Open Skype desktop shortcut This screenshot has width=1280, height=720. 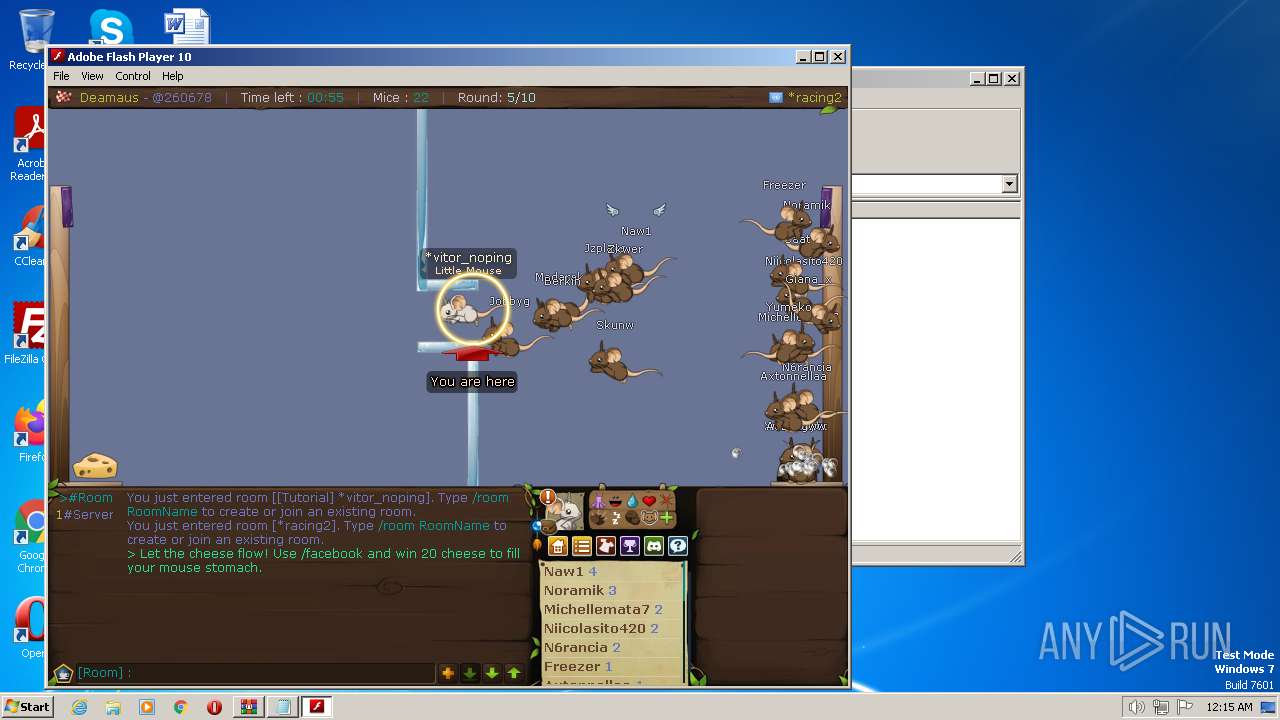pyautogui.click(x=110, y=28)
